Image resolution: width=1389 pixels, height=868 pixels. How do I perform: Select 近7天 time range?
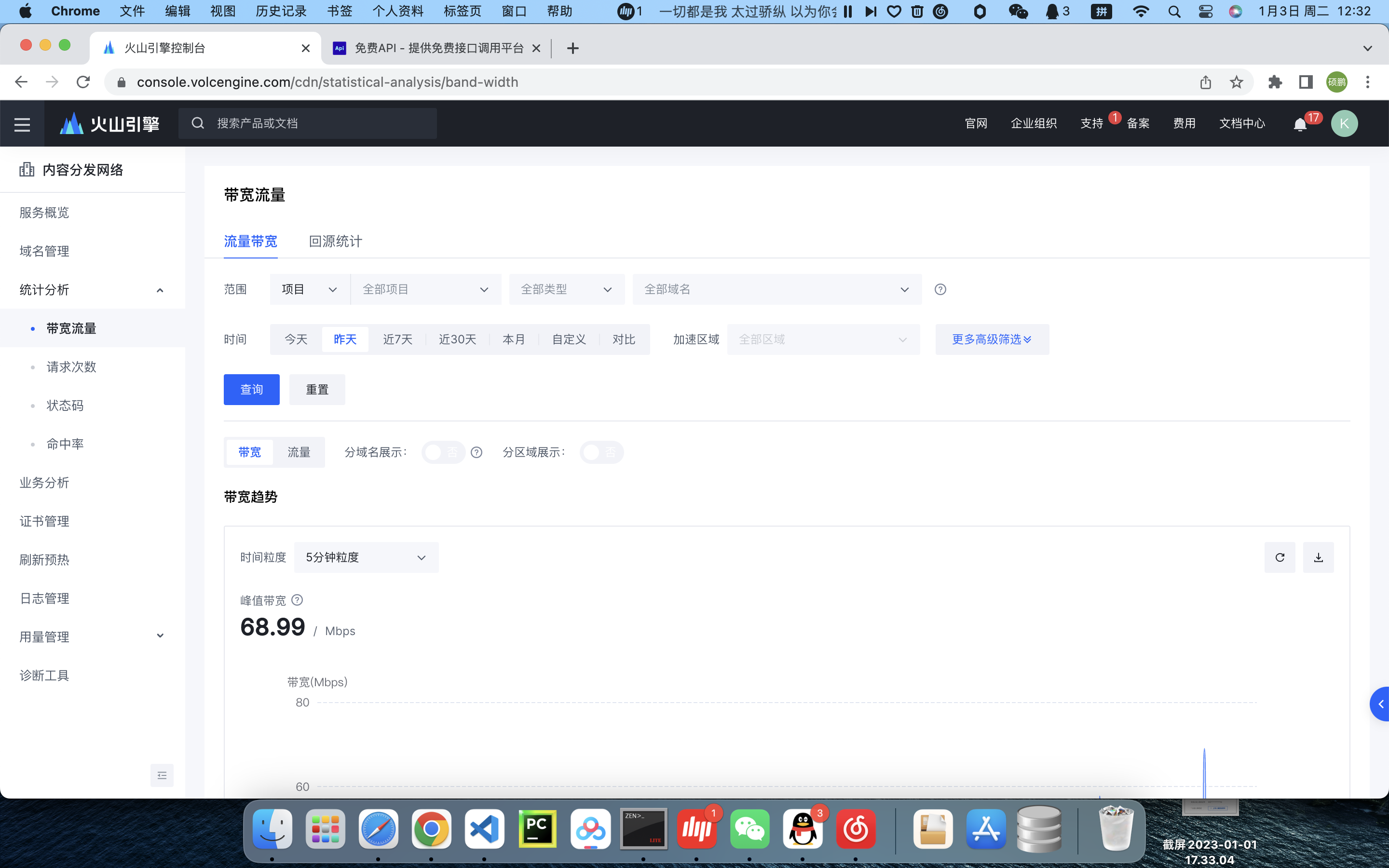pos(398,339)
